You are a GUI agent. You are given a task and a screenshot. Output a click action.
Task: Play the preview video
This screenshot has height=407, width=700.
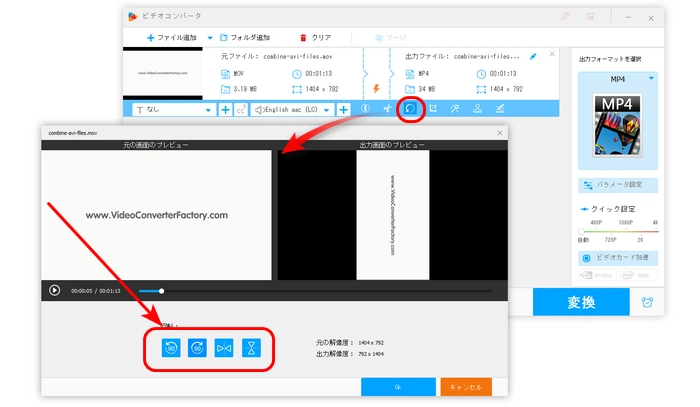click(x=54, y=290)
